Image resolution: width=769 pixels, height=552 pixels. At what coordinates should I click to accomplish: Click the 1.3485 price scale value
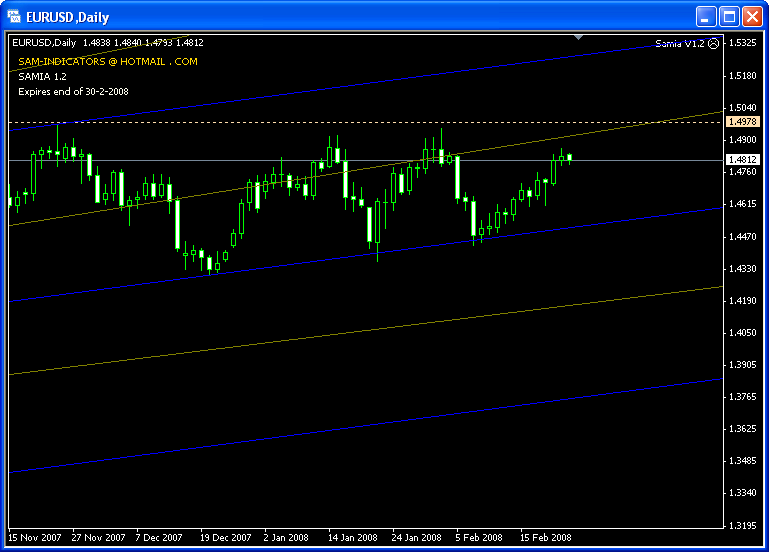(x=743, y=461)
